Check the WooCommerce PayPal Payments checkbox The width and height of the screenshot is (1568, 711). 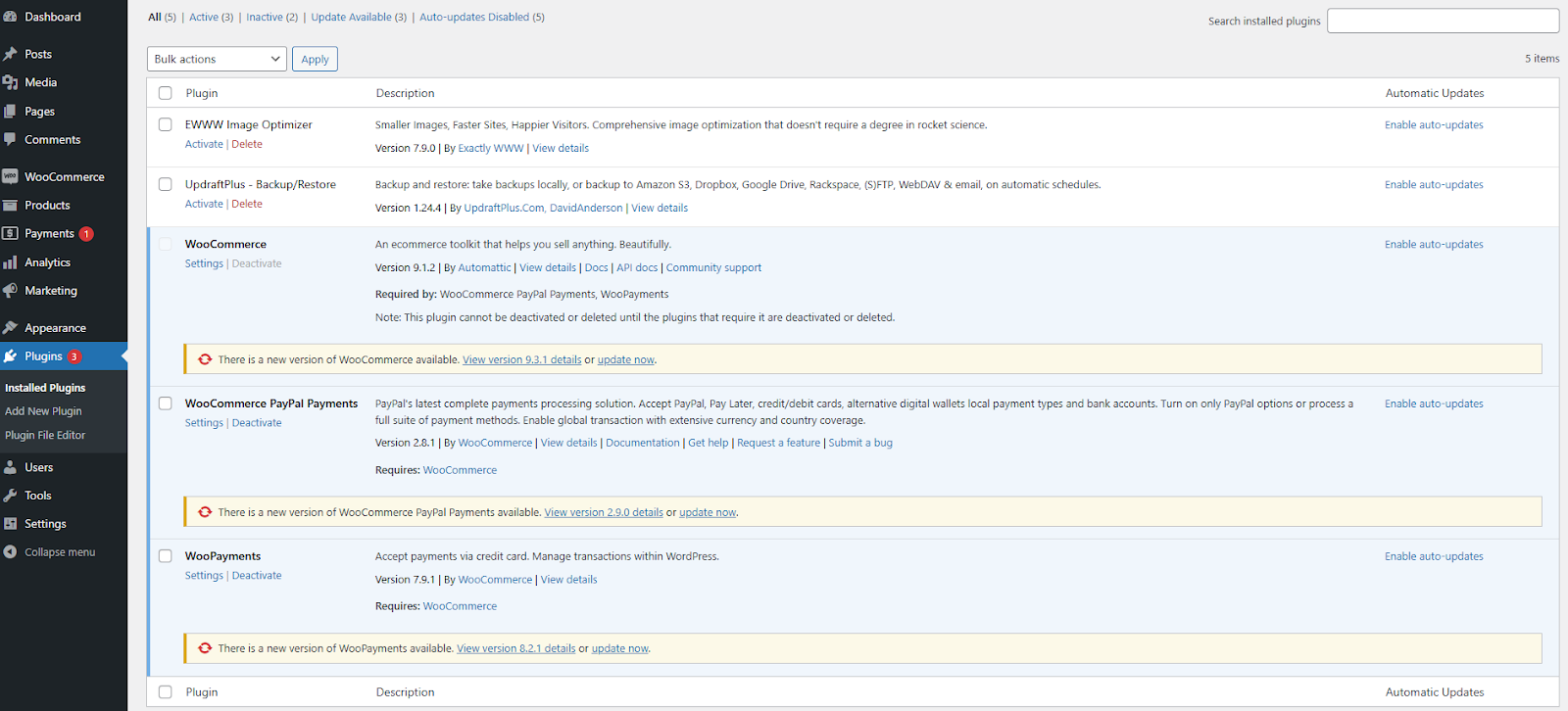(x=165, y=403)
